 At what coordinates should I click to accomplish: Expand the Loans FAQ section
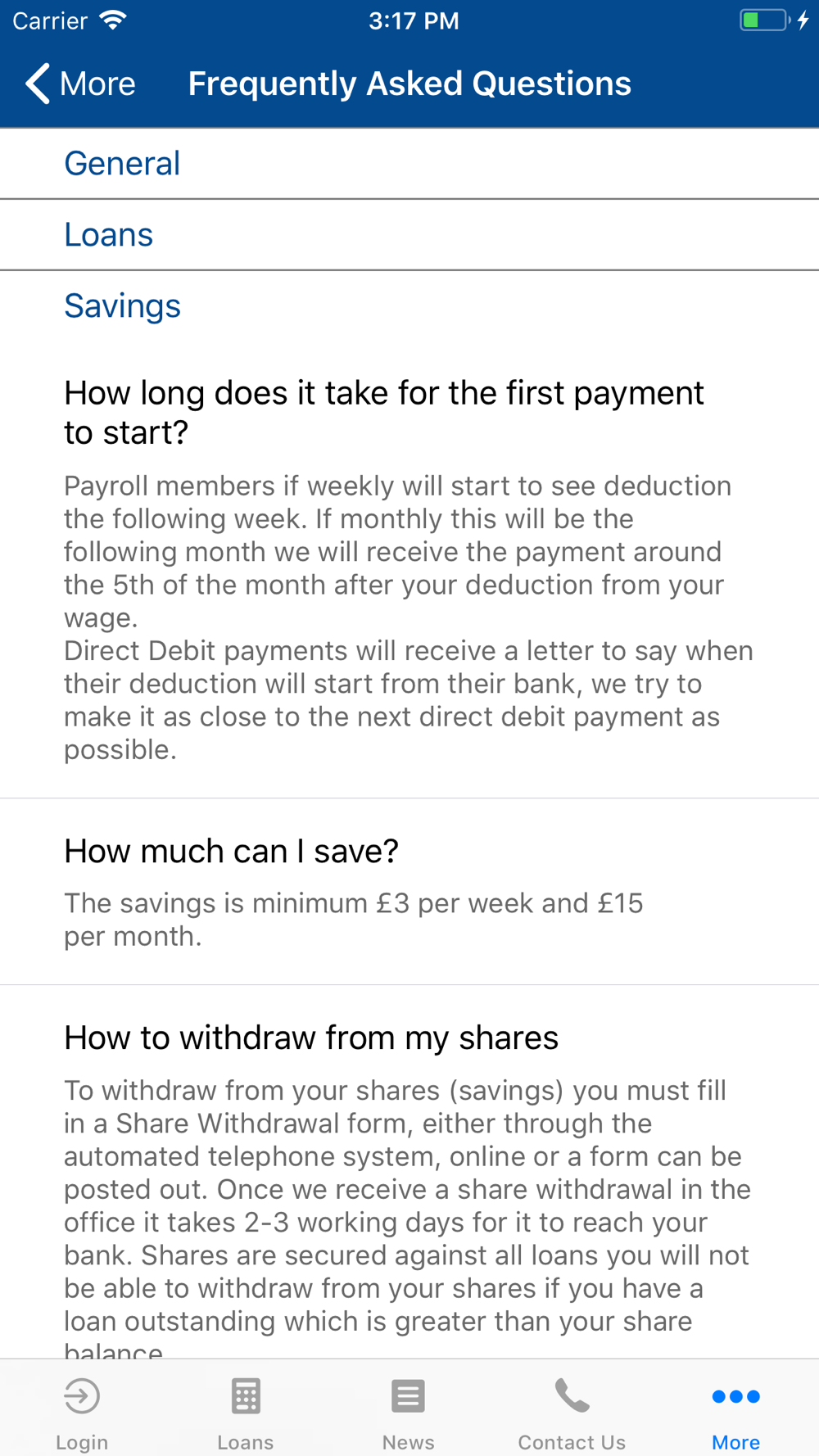[x=409, y=235]
